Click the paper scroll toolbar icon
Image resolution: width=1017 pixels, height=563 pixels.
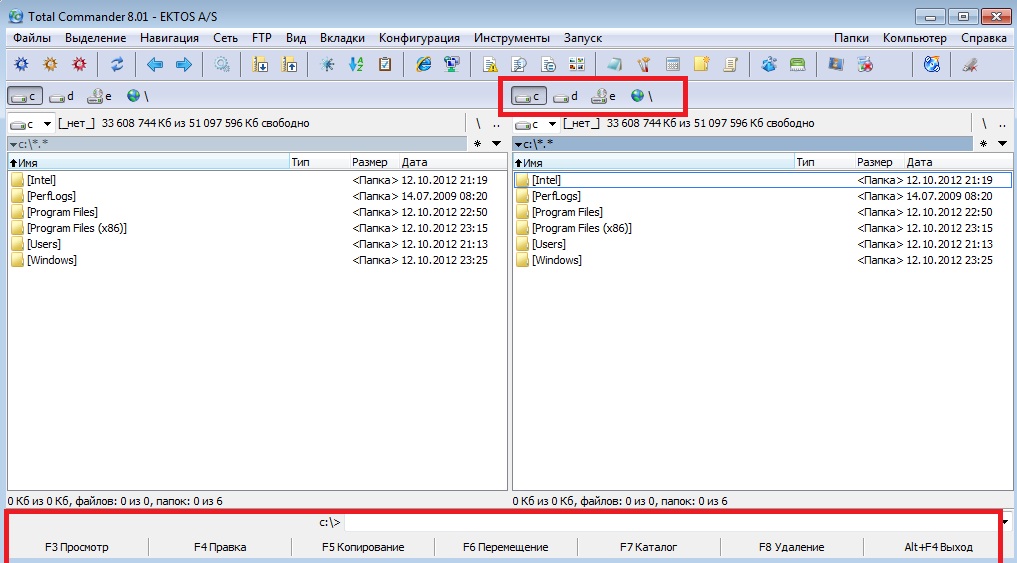coord(730,64)
